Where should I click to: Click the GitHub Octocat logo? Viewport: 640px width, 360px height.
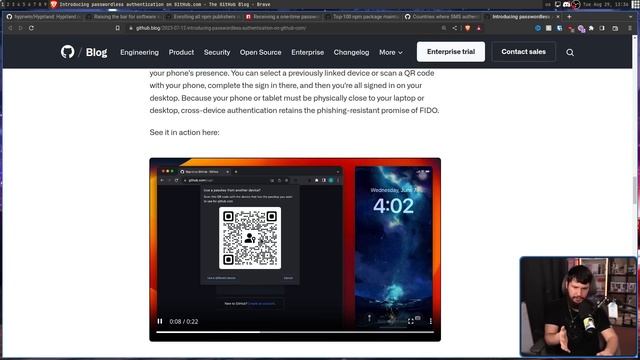[x=68, y=52]
